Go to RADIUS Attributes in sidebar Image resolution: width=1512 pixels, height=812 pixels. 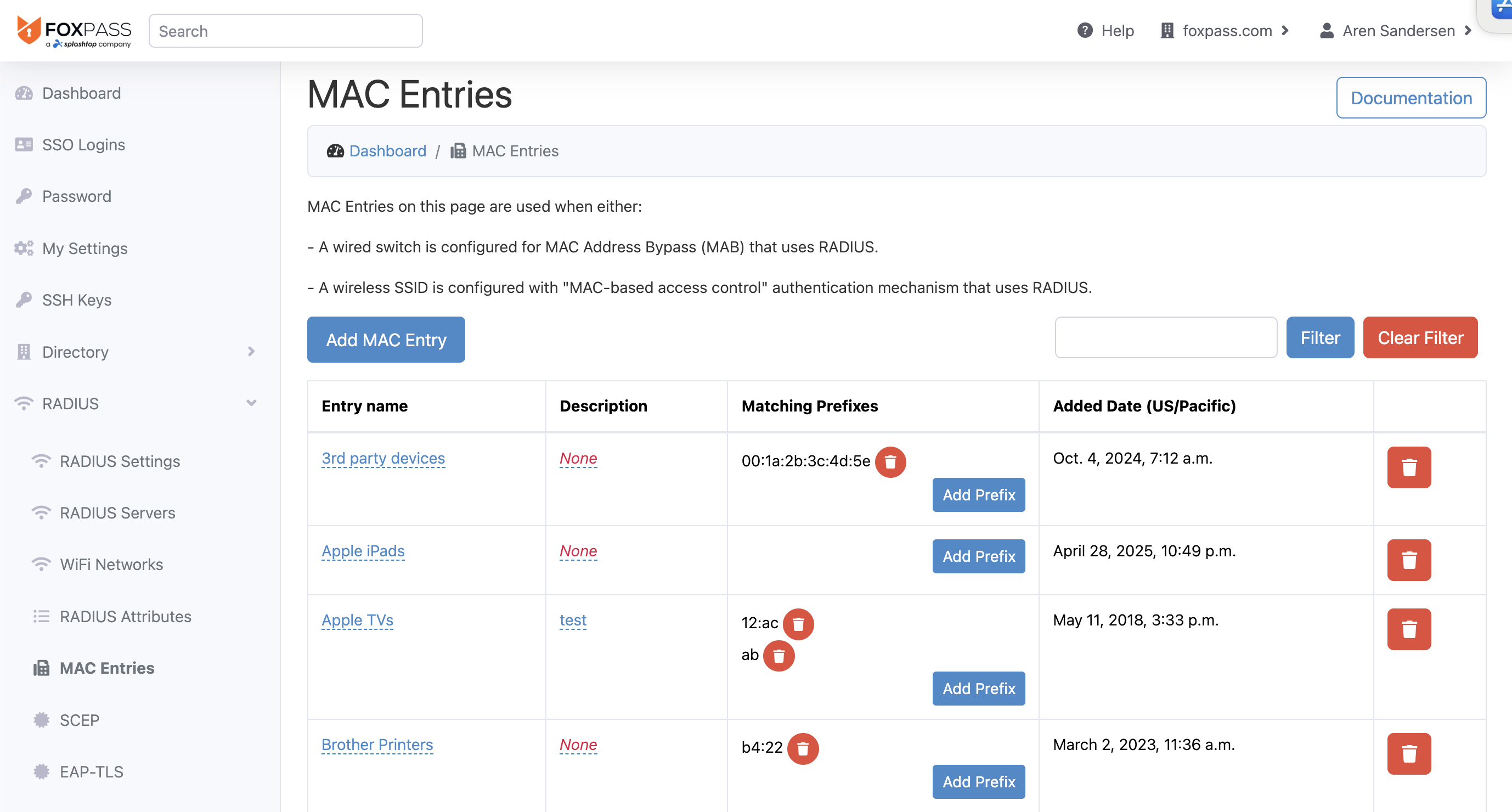pyautogui.click(x=125, y=617)
